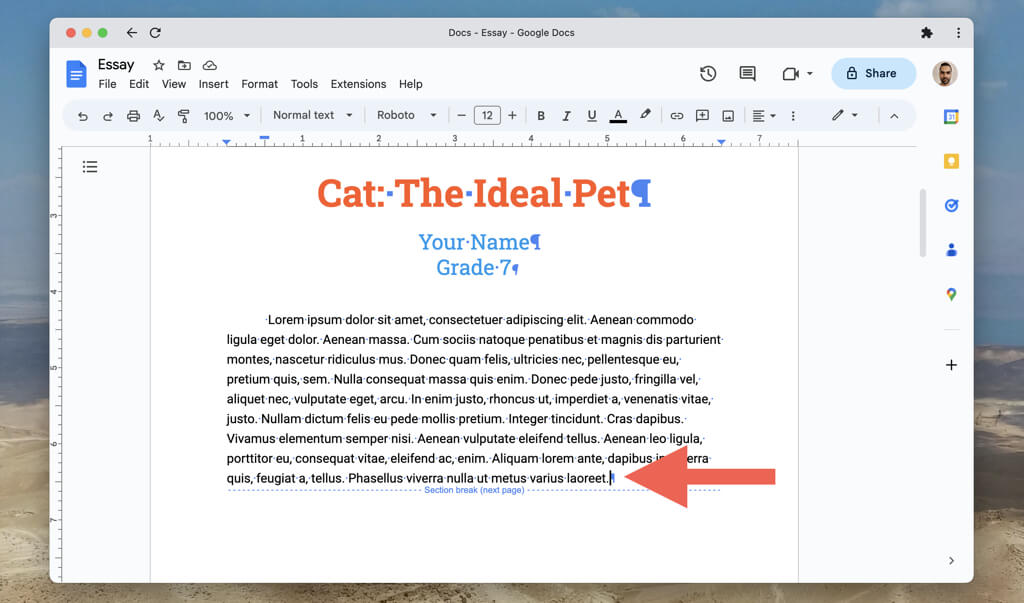
Task: Toggle italic formatting
Action: (x=566, y=116)
